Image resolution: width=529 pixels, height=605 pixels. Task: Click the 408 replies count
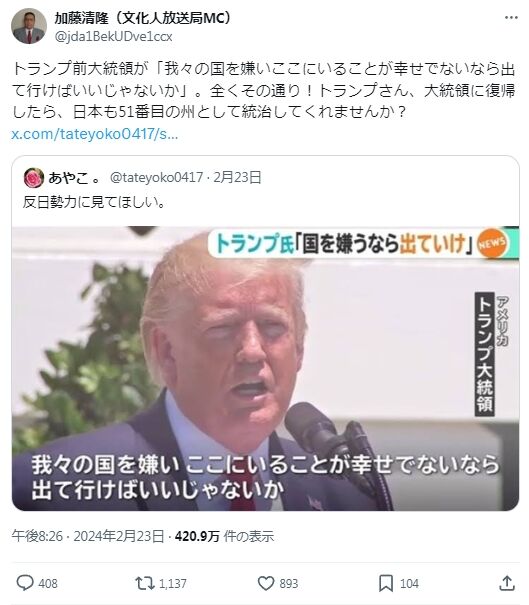(48, 583)
